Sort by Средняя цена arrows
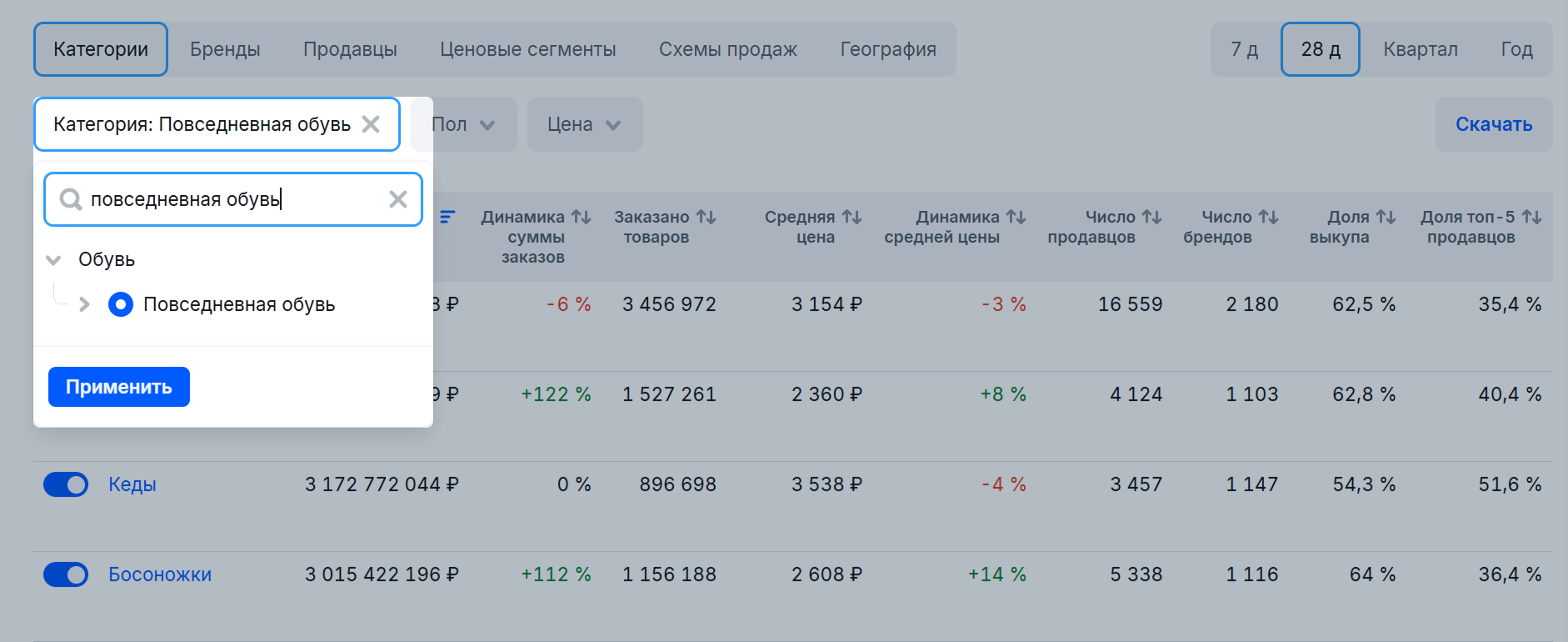The image size is (1568, 642). [x=852, y=217]
